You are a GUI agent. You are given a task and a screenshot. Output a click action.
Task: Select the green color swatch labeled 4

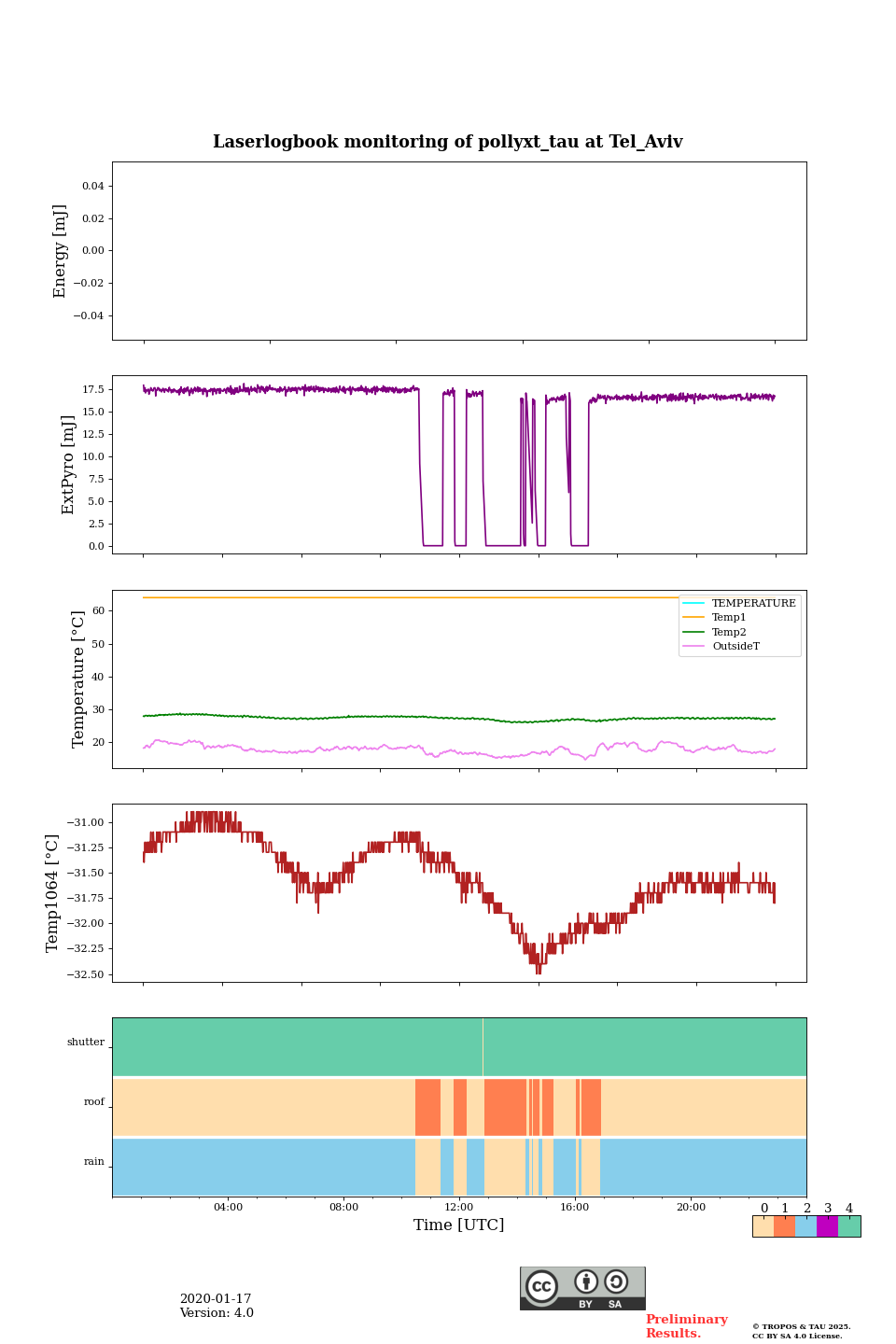pos(849,1226)
